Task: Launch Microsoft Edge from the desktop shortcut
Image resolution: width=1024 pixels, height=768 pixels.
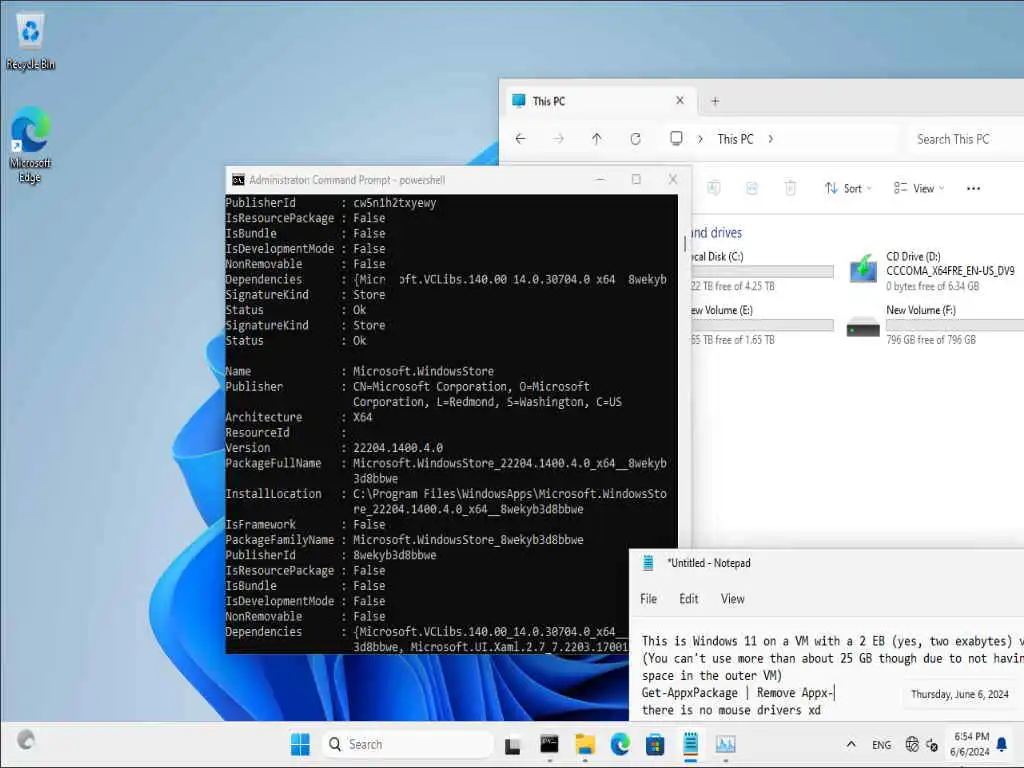Action: click(x=30, y=145)
